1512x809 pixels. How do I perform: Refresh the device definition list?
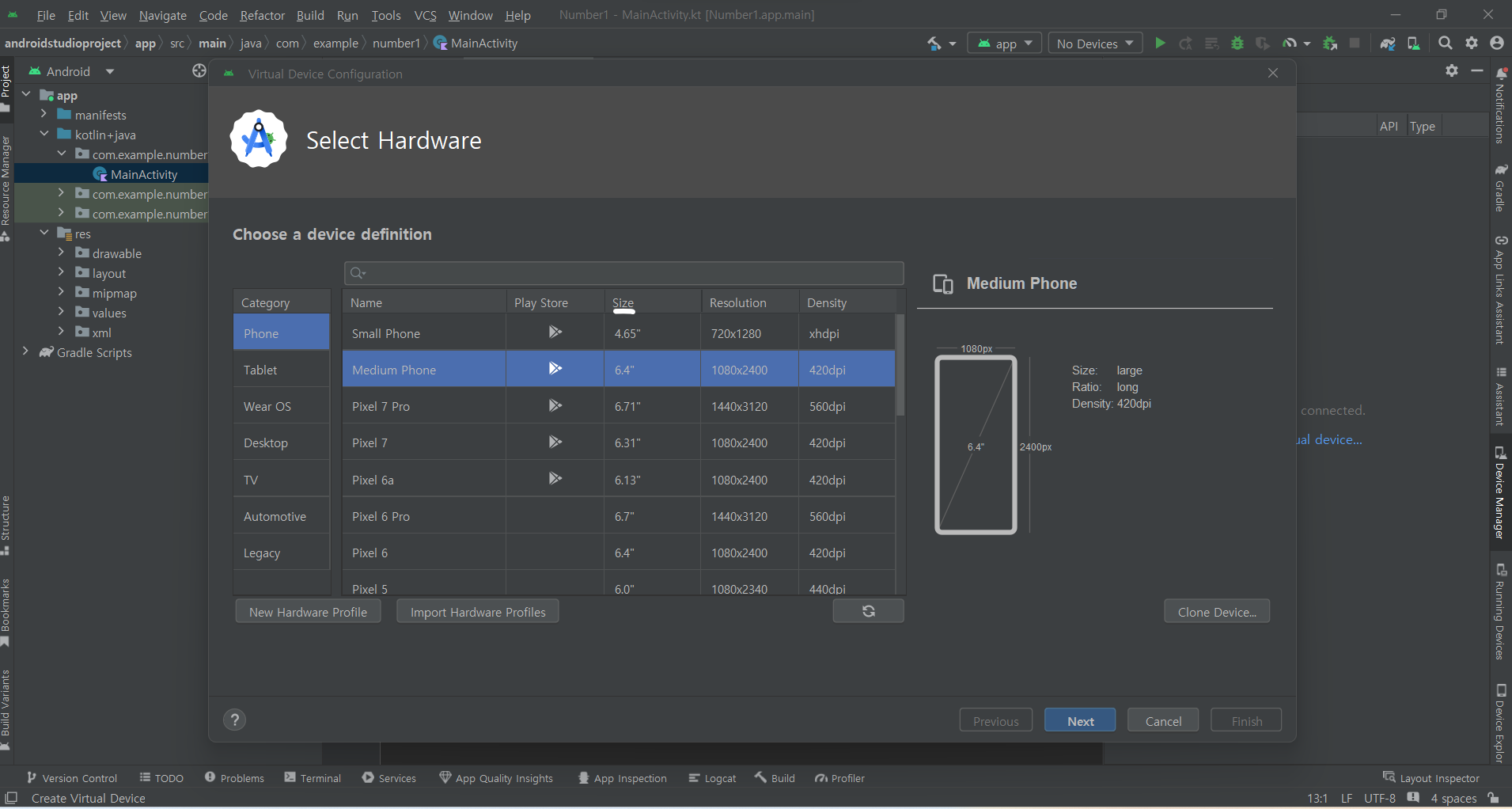click(868, 611)
